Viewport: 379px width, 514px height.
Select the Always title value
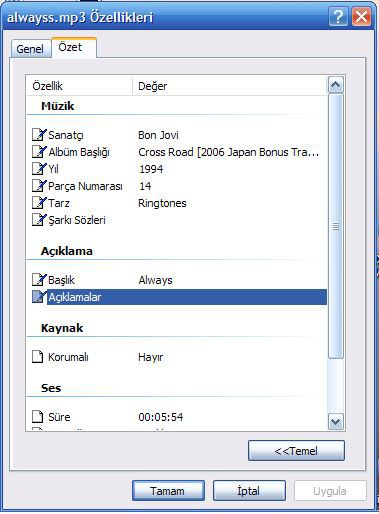click(156, 280)
